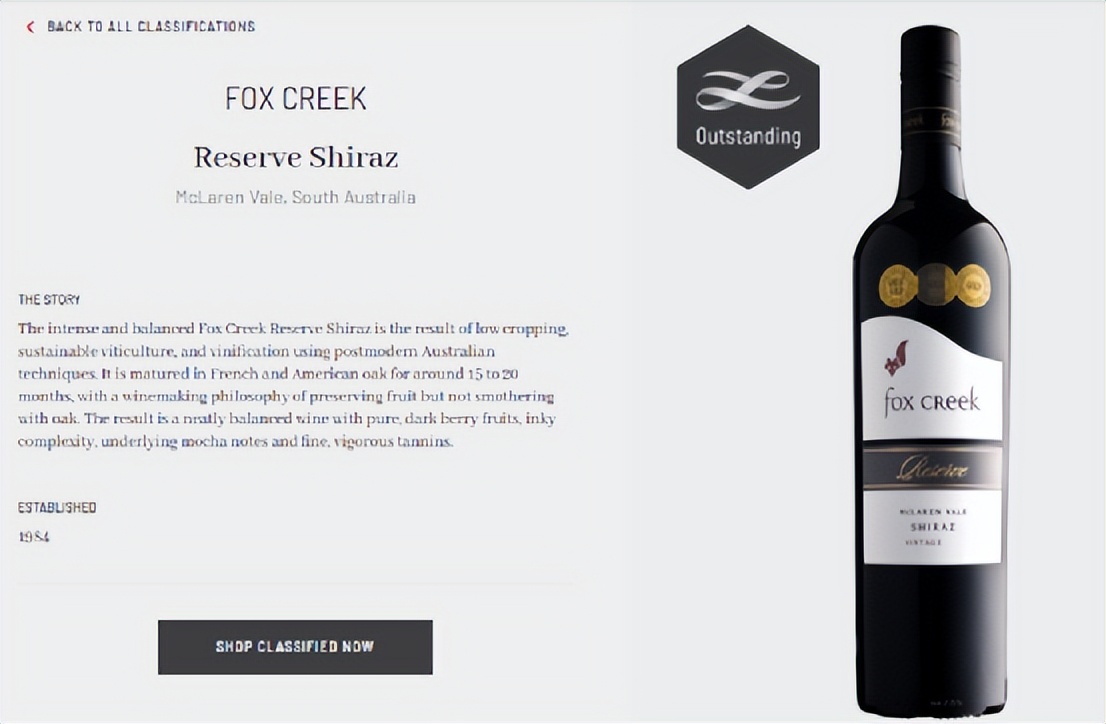Click the FOX CREEK winery heading

click(296, 99)
